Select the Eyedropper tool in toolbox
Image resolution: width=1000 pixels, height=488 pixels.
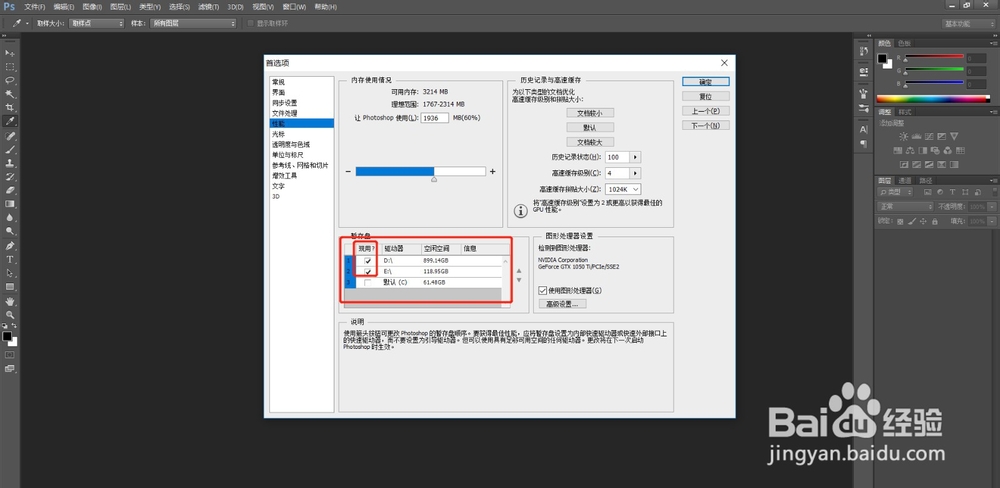(10, 121)
